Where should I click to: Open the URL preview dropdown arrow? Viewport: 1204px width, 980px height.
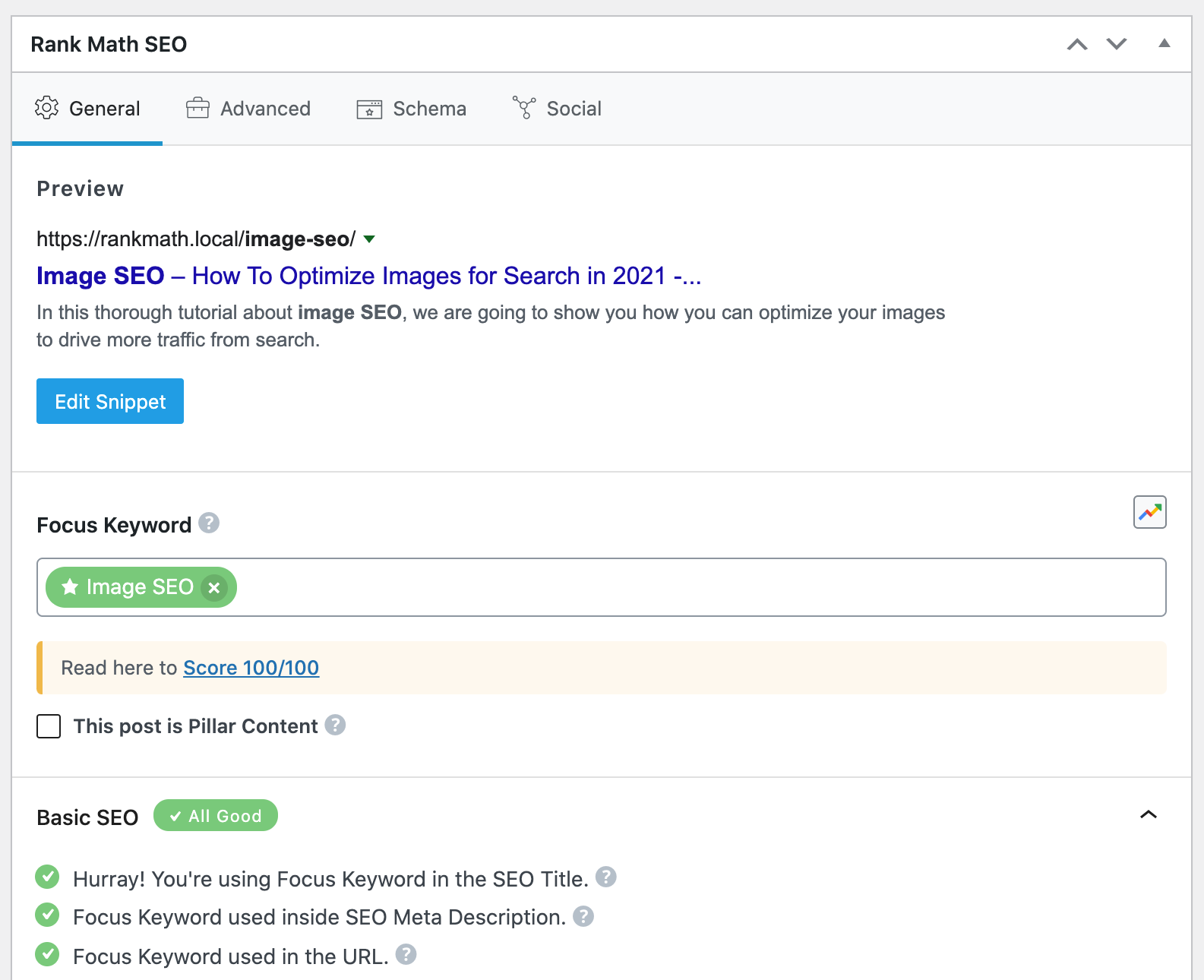pos(369,239)
